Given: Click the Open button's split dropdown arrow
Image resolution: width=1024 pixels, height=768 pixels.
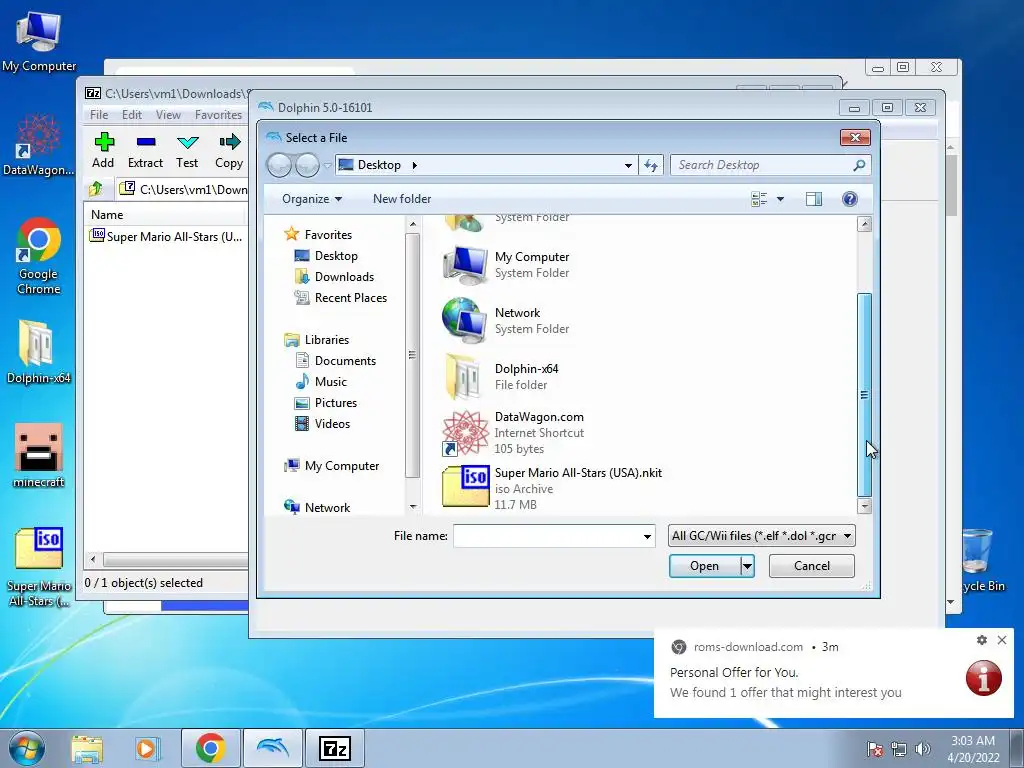Looking at the screenshot, I should coord(748,566).
